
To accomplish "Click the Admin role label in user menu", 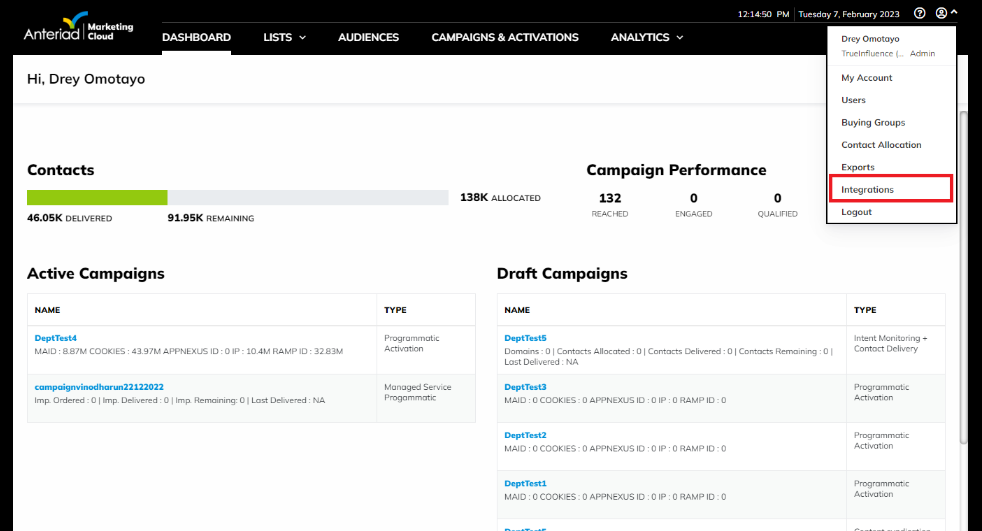I will click(922, 54).
